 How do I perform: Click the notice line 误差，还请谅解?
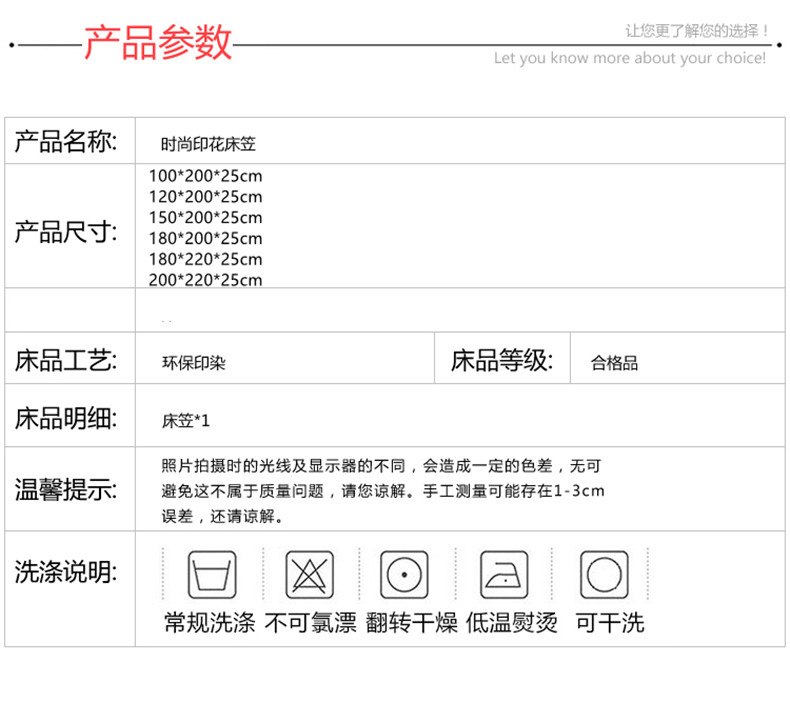point(222,516)
